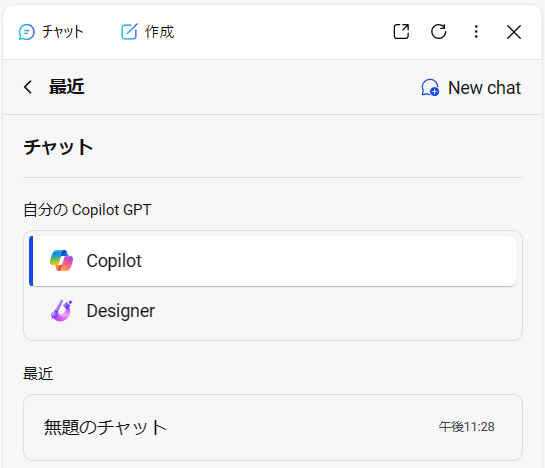The width and height of the screenshot is (545, 468).
Task: Click the チャット section heading
Action: click(58, 147)
